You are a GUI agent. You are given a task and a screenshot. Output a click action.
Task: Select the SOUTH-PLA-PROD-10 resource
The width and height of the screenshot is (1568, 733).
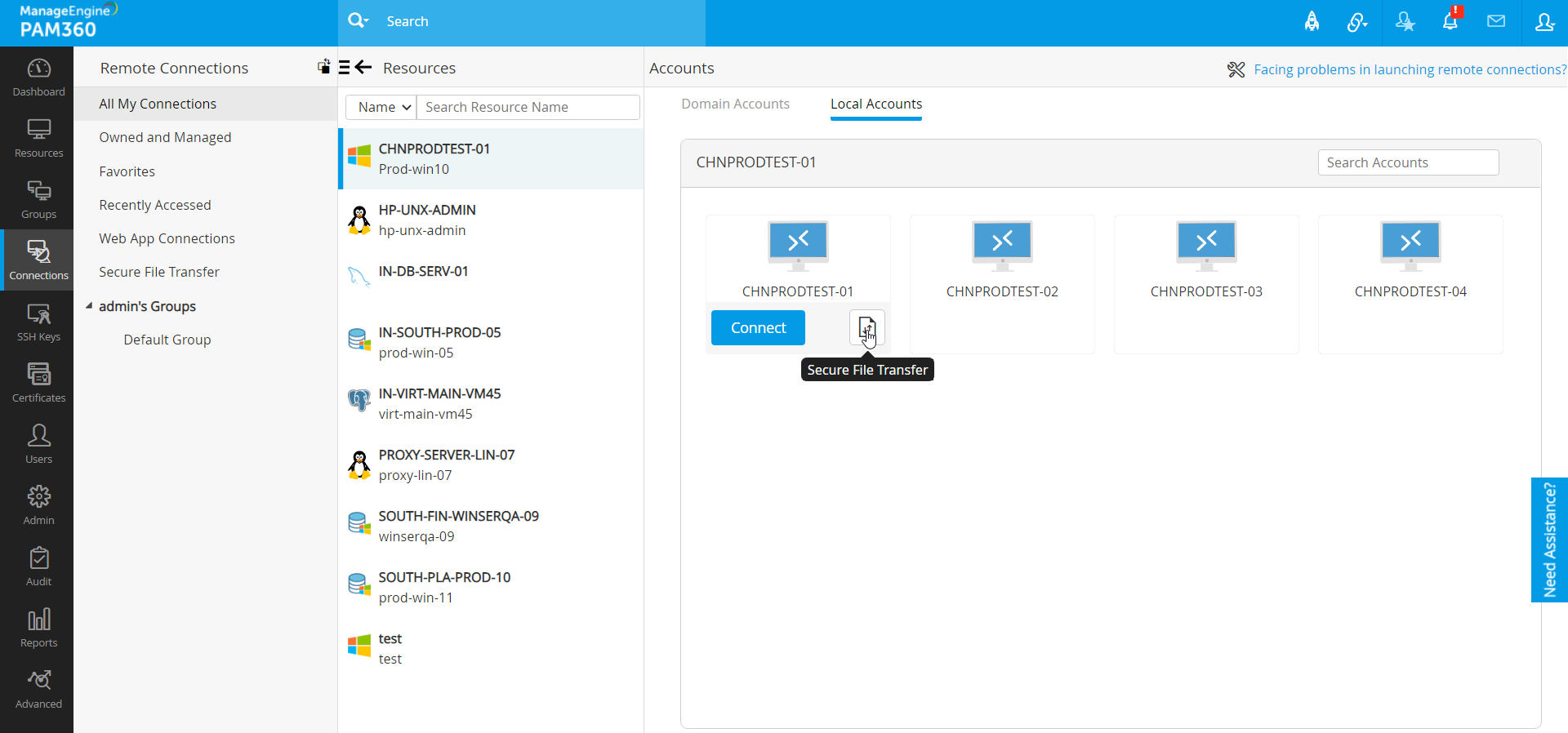pyautogui.click(x=491, y=588)
